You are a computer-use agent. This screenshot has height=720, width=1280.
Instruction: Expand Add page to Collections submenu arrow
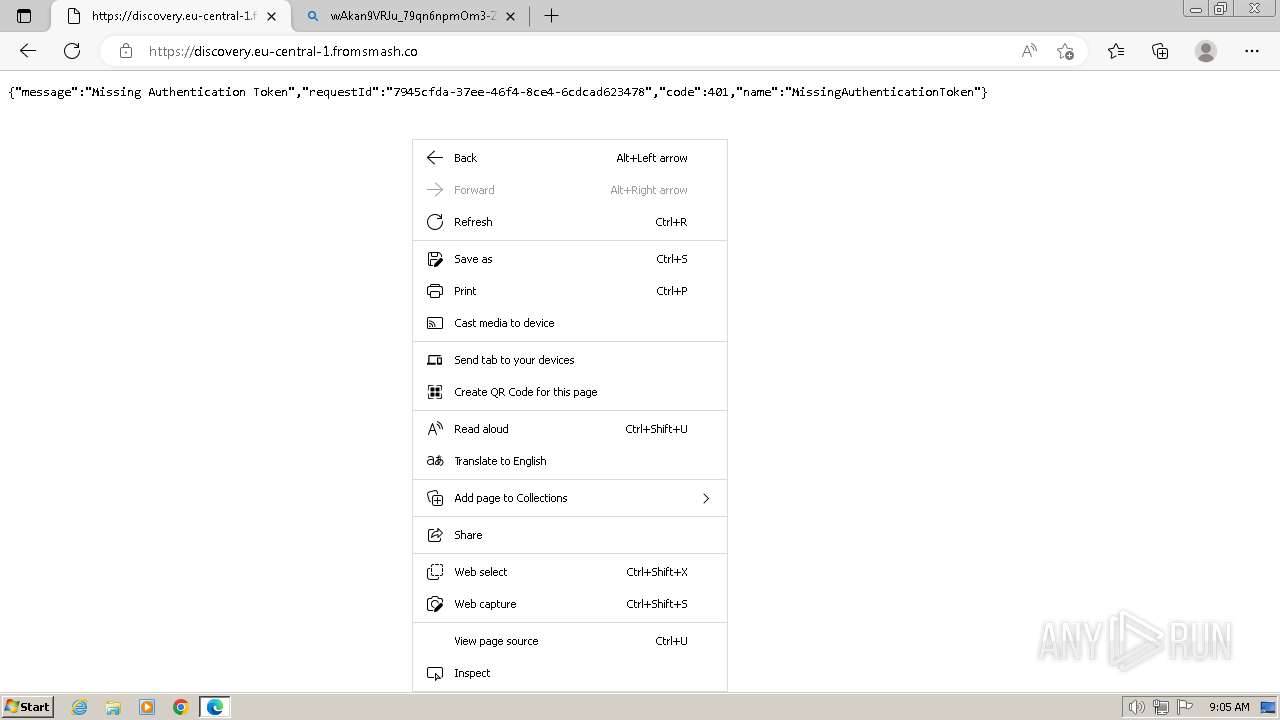[x=706, y=498]
